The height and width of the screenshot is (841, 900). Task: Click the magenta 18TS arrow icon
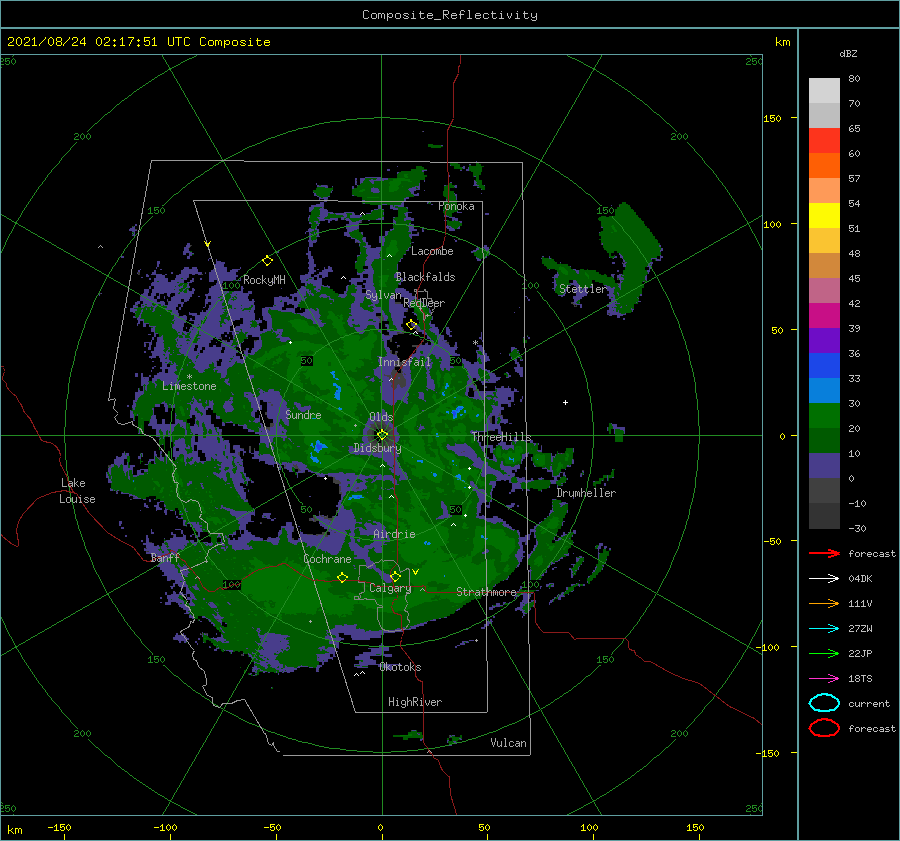tap(824, 679)
